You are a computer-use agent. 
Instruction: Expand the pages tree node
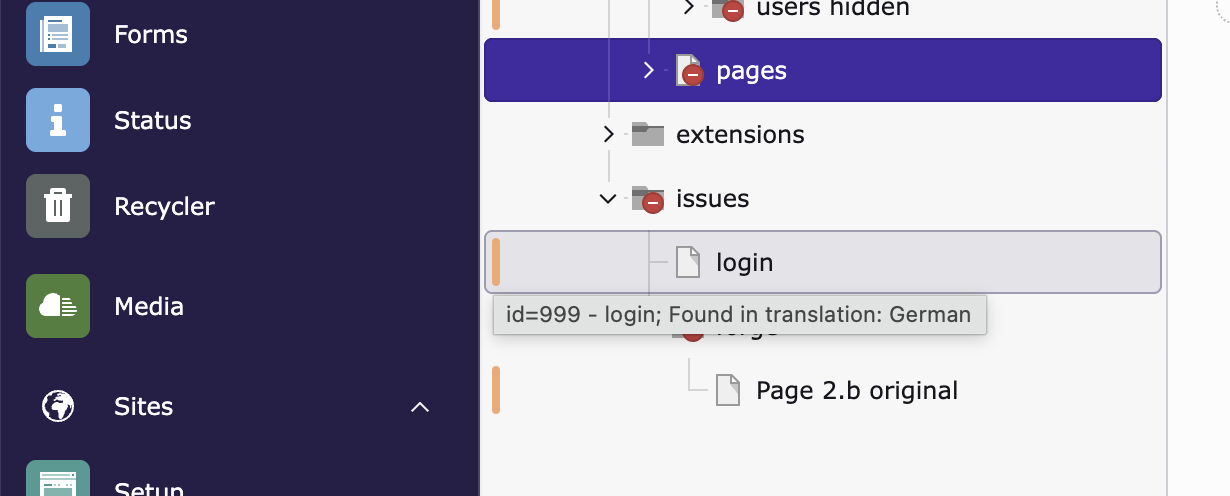coord(648,71)
